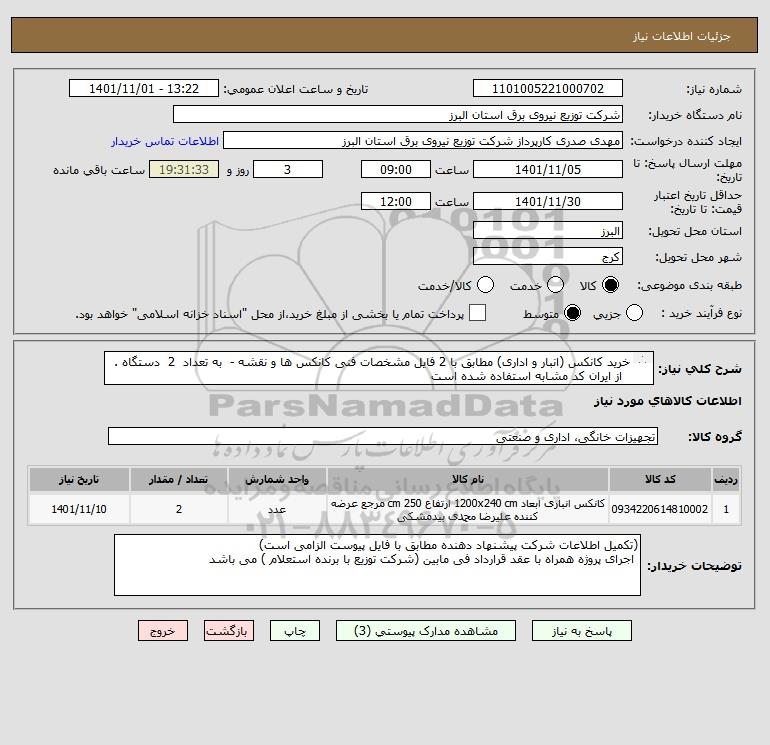
Task: Click the delivery city field کرج
Action: point(548,257)
